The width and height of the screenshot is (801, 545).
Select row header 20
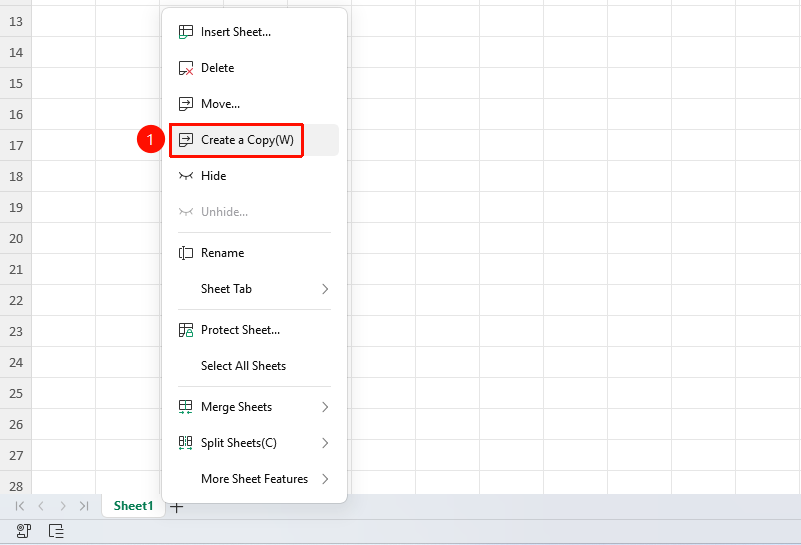16,239
